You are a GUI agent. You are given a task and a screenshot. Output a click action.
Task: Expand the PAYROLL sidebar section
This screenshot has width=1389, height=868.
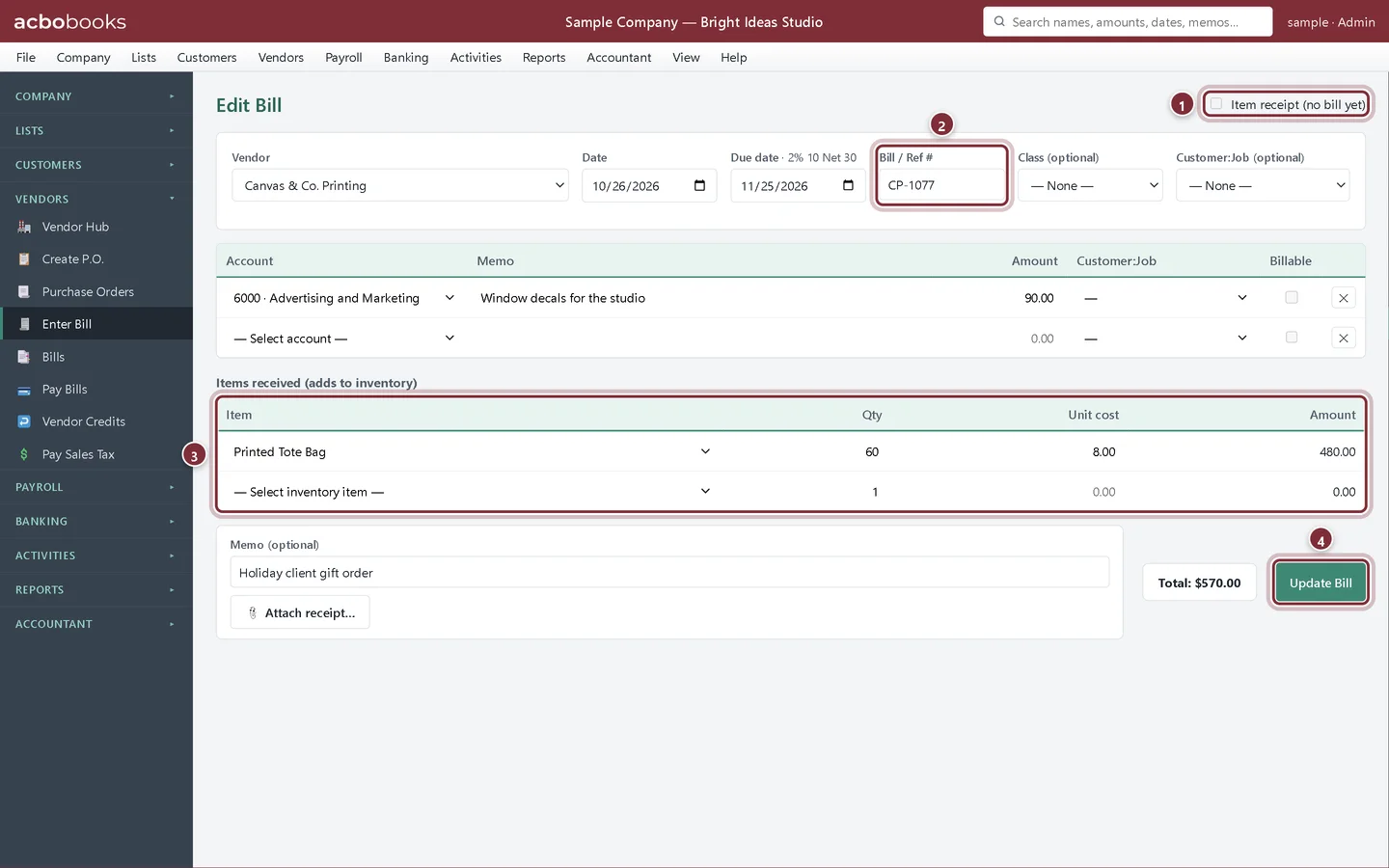[x=96, y=487]
